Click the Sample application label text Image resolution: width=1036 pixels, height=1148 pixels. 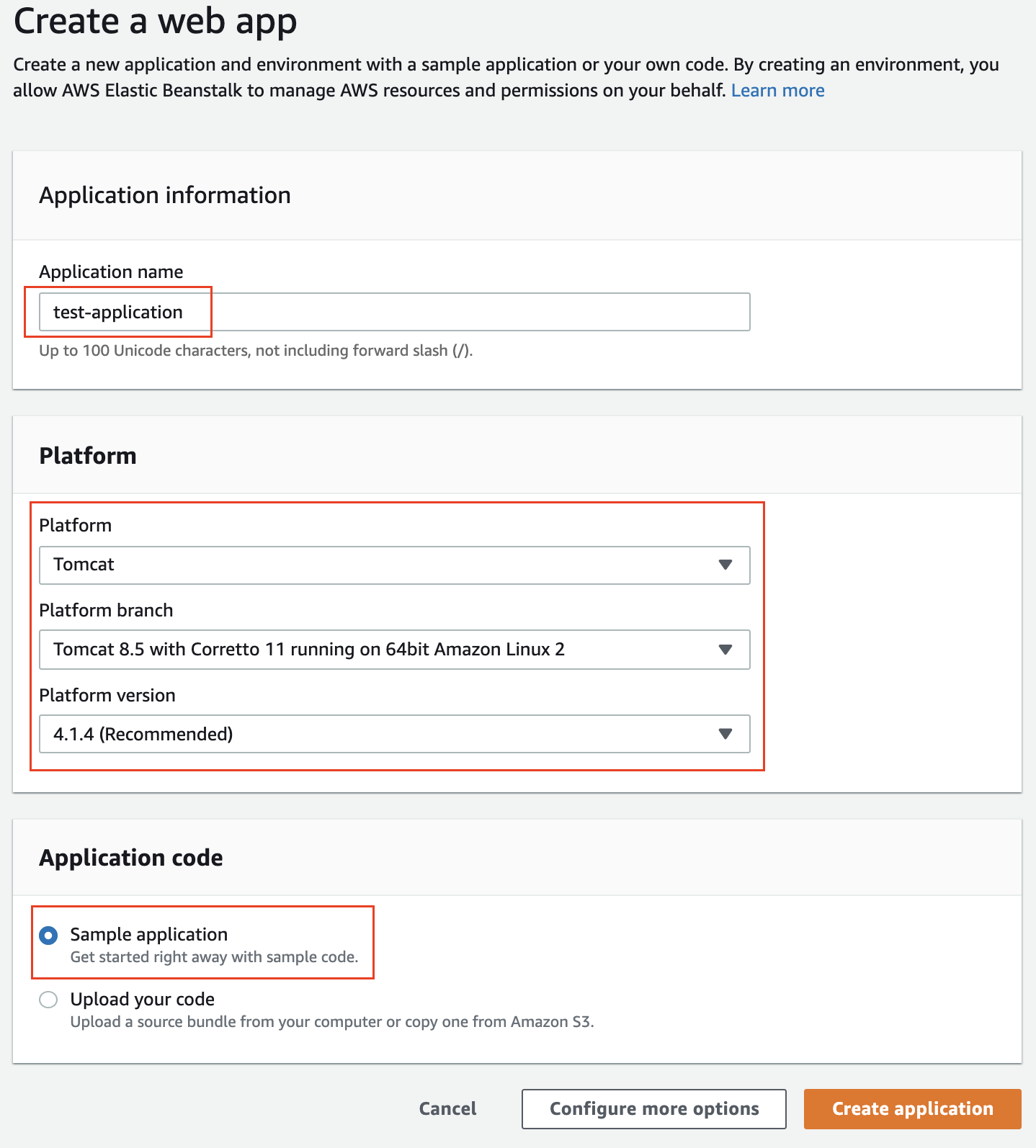coord(148,934)
